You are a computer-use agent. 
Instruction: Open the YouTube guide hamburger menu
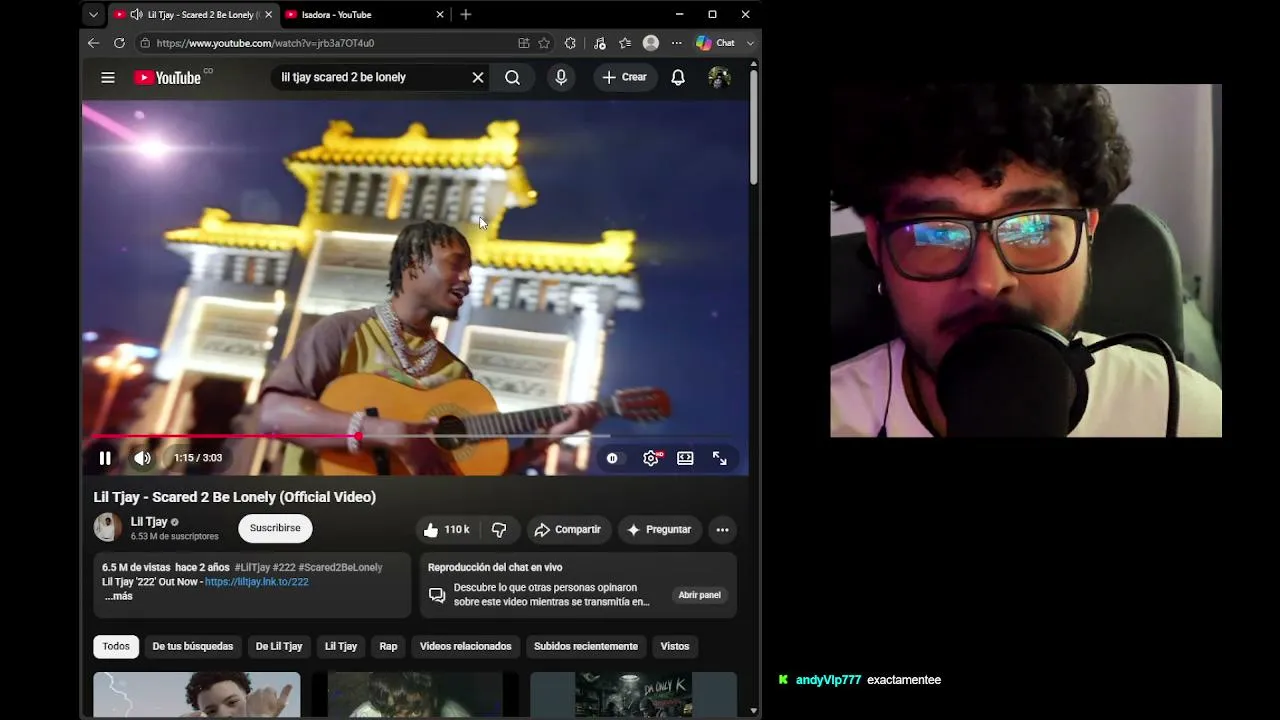coord(108,77)
